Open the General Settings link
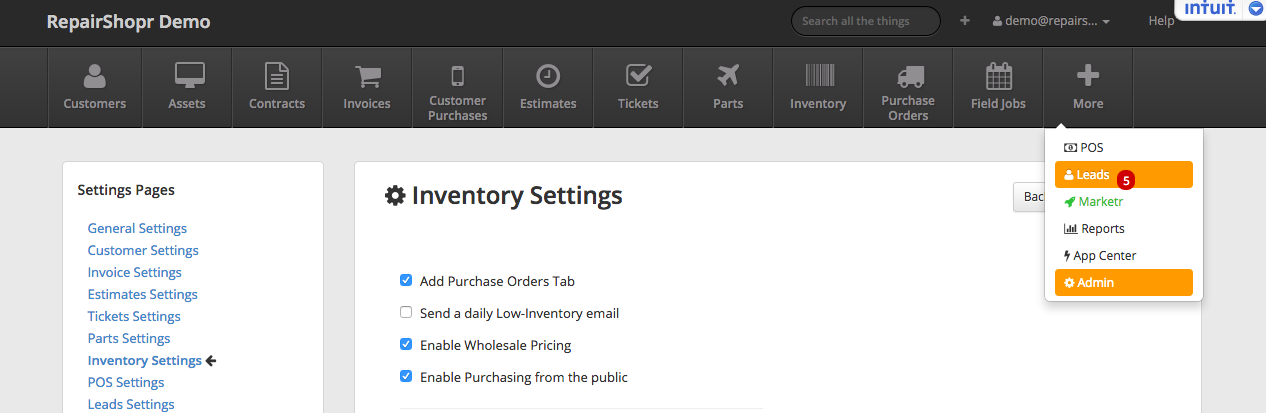Viewport: 1266px width, 413px height. coord(137,228)
